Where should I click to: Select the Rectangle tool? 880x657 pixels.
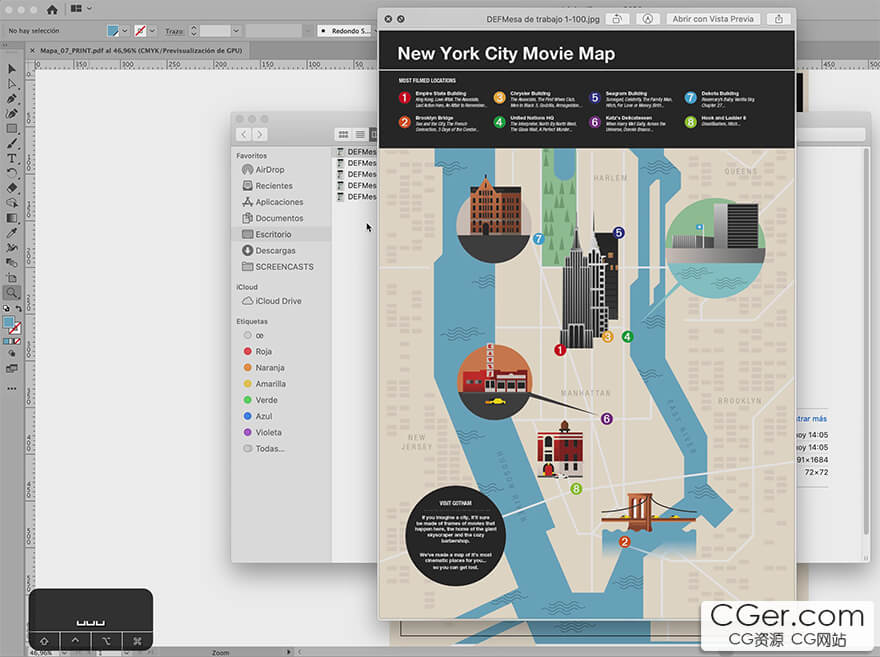pos(12,128)
